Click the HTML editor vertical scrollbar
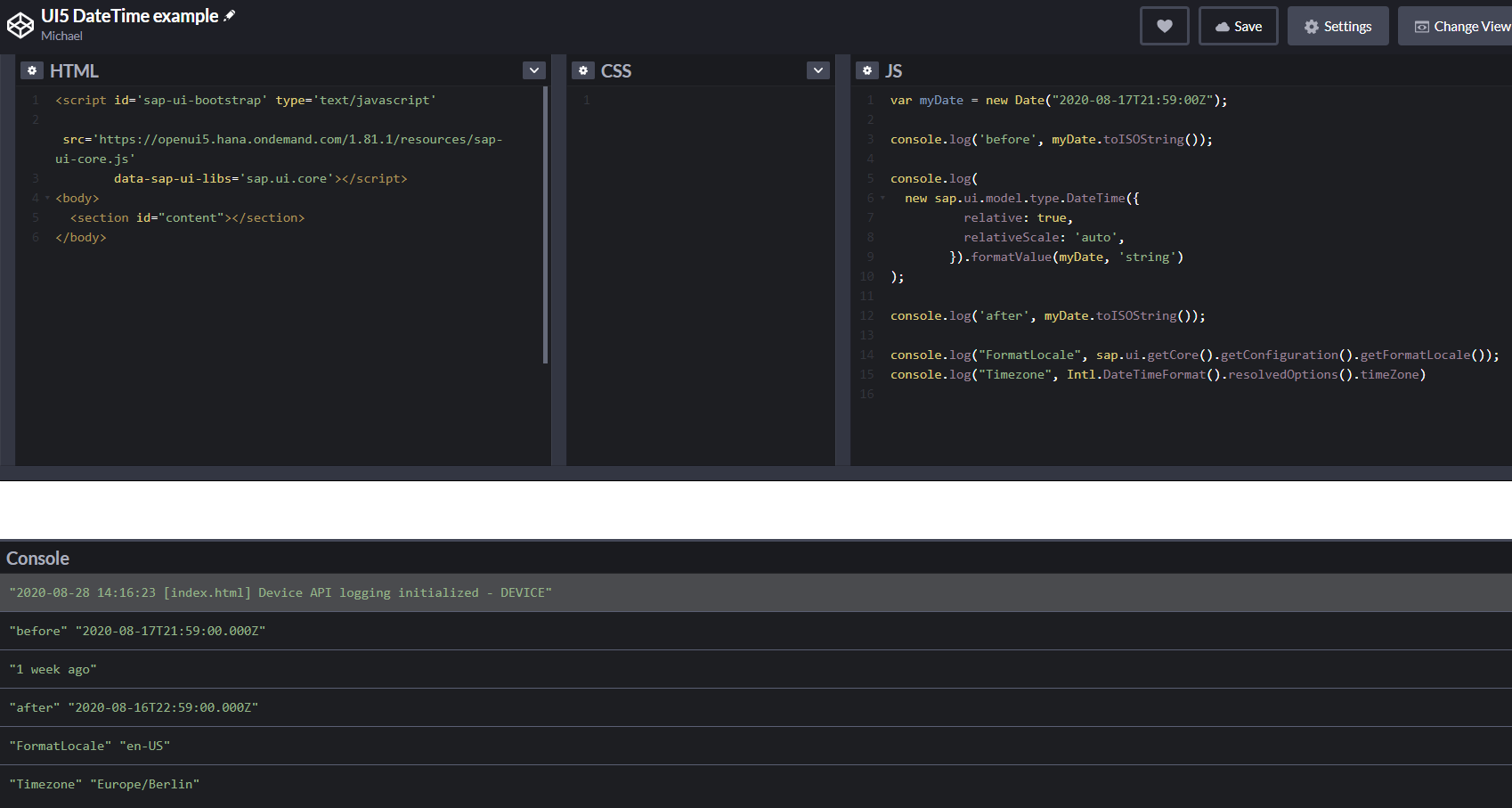 pos(545,224)
